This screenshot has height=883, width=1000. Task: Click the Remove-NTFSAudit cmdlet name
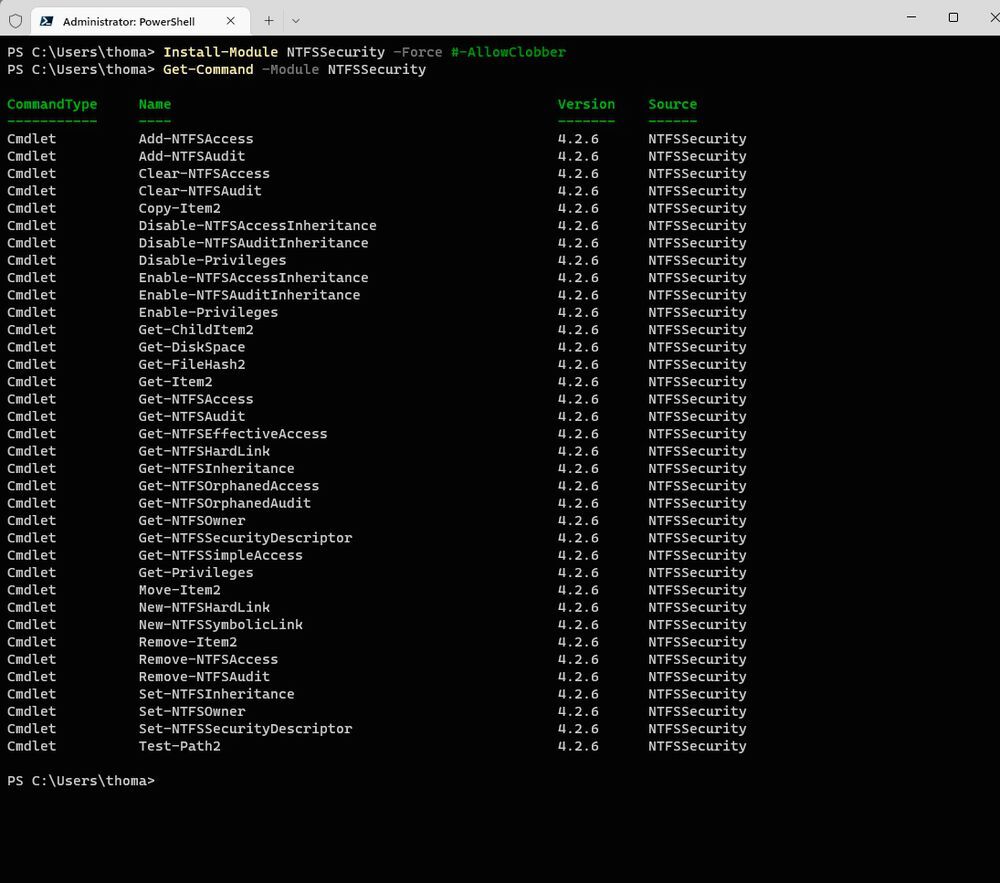pos(204,676)
